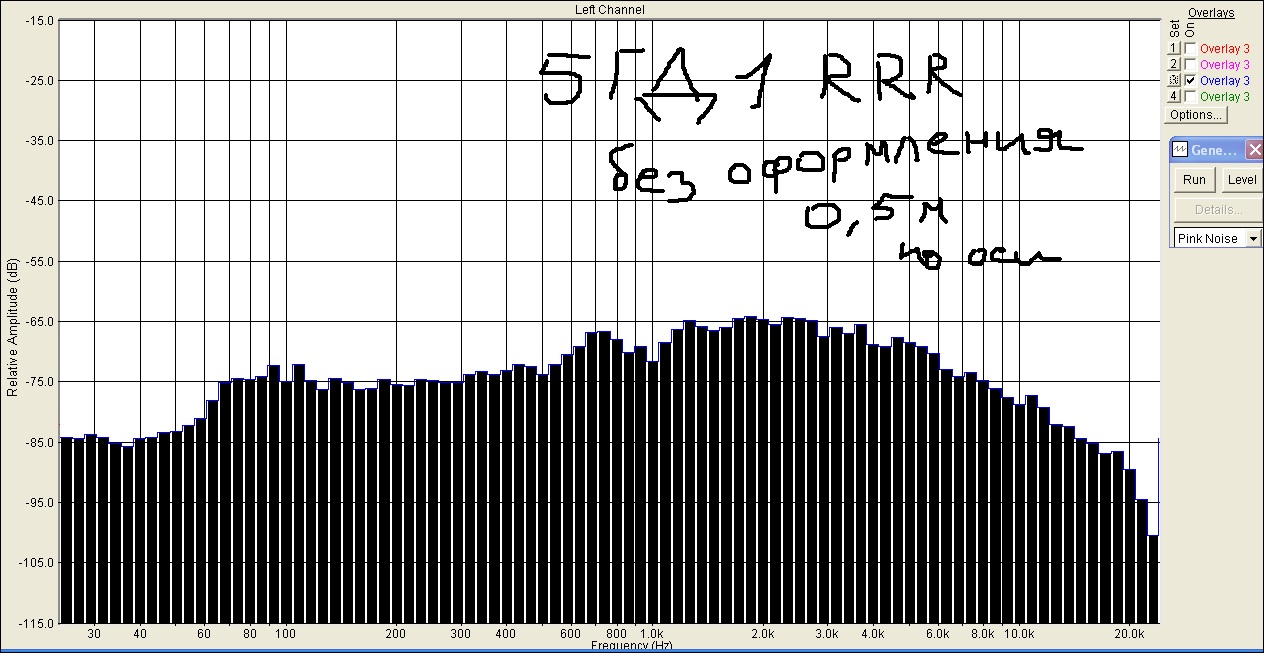Enable the red Overlay 3 checkbox
Viewport: 1264px width, 653px height.
pyautogui.click(x=1191, y=49)
